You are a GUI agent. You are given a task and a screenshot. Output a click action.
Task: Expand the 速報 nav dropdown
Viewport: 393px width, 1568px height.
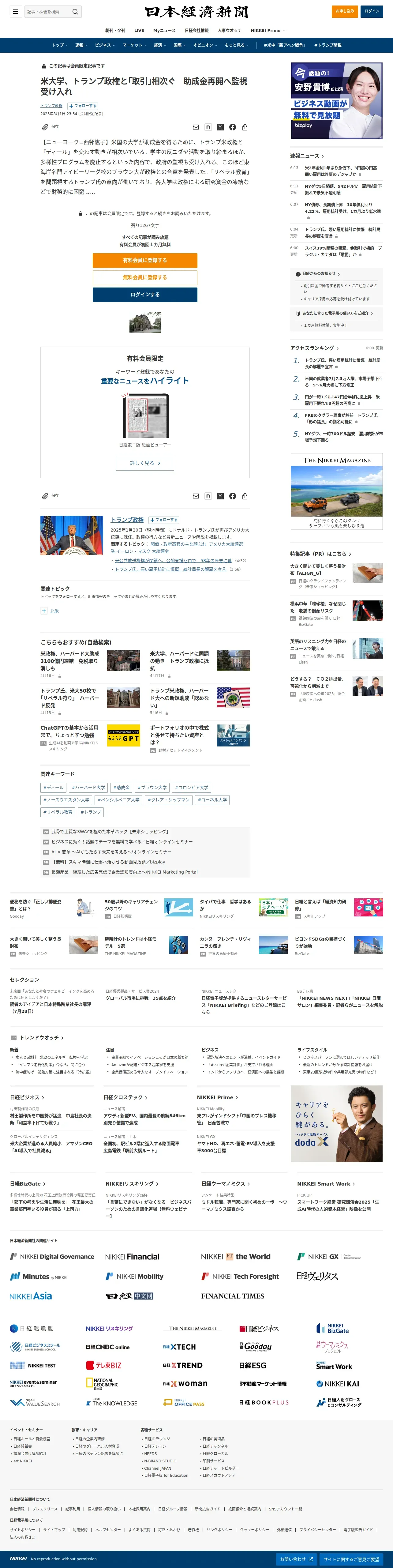click(x=81, y=45)
